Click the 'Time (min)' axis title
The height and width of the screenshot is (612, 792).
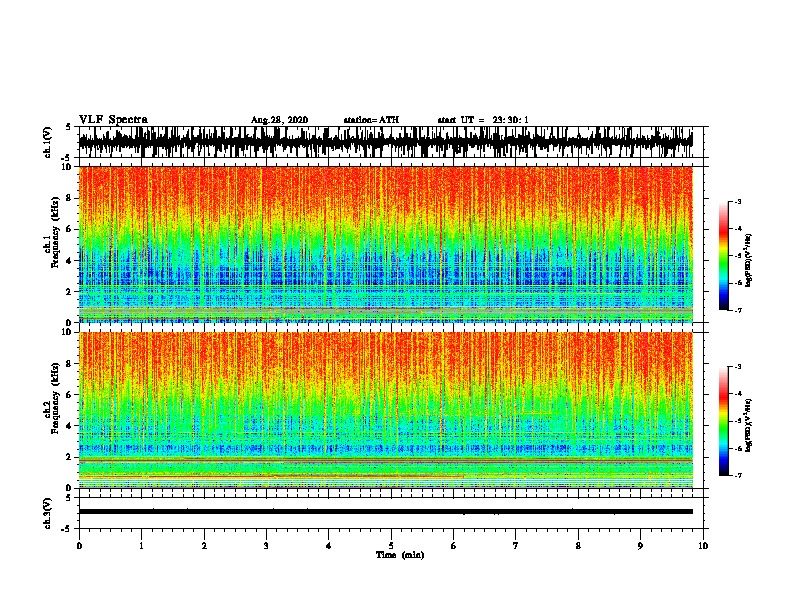[x=400, y=555]
